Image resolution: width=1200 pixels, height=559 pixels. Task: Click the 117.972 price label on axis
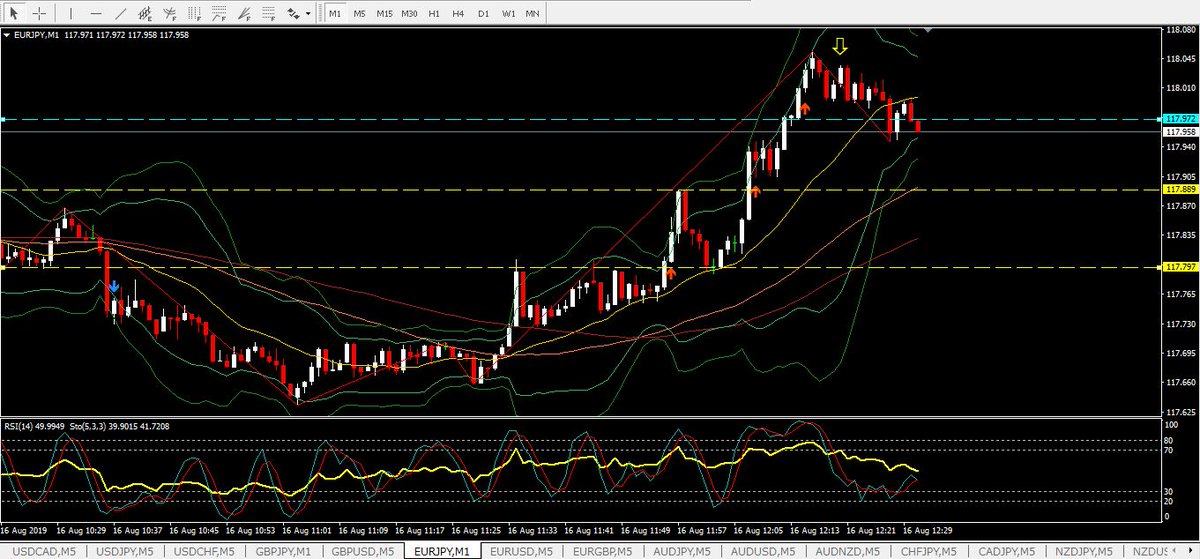(1181, 119)
